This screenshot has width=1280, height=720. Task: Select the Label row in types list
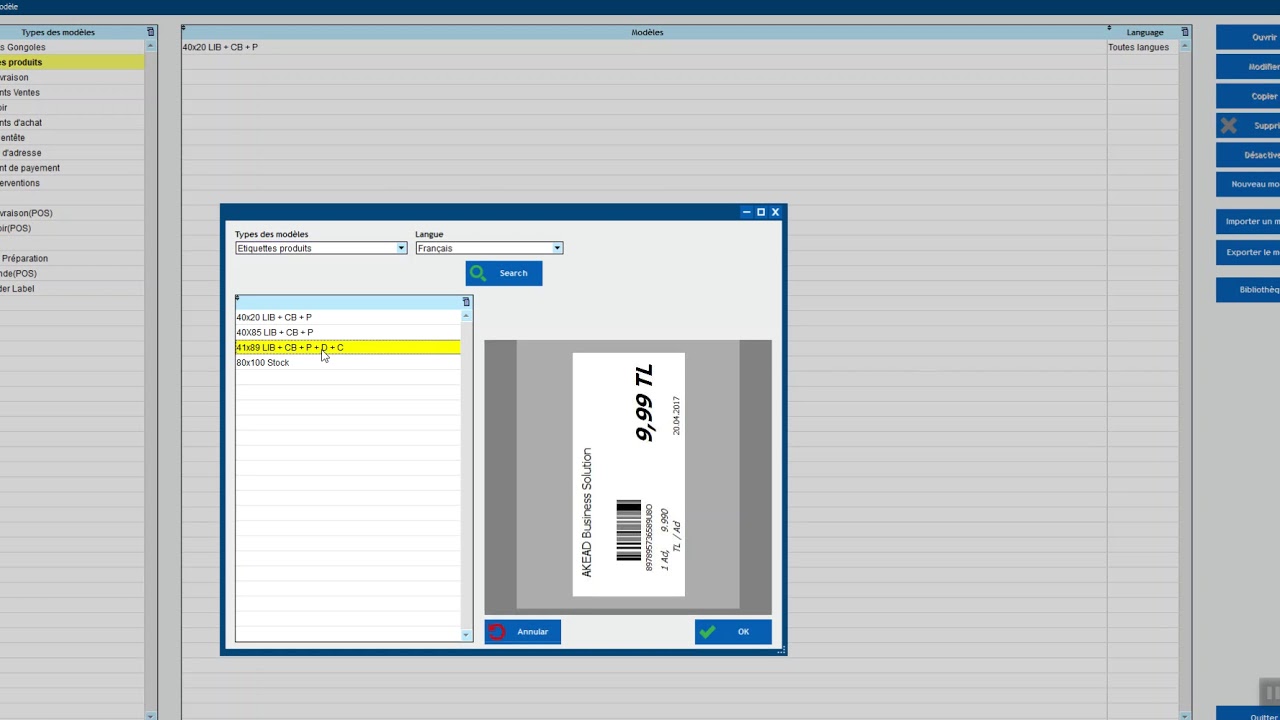pos(72,288)
